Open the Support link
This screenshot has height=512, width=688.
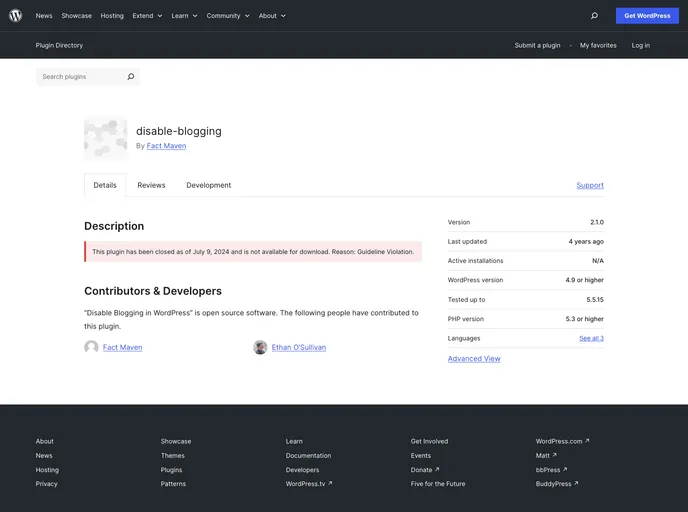(590, 185)
